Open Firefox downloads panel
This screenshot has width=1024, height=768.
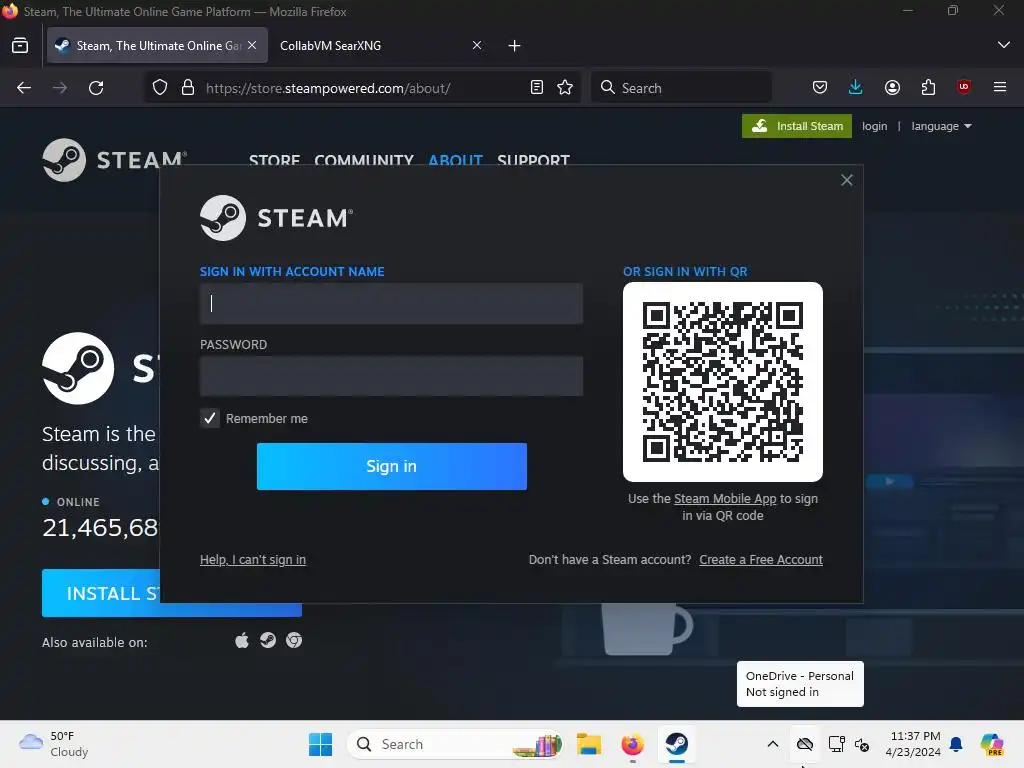click(856, 88)
